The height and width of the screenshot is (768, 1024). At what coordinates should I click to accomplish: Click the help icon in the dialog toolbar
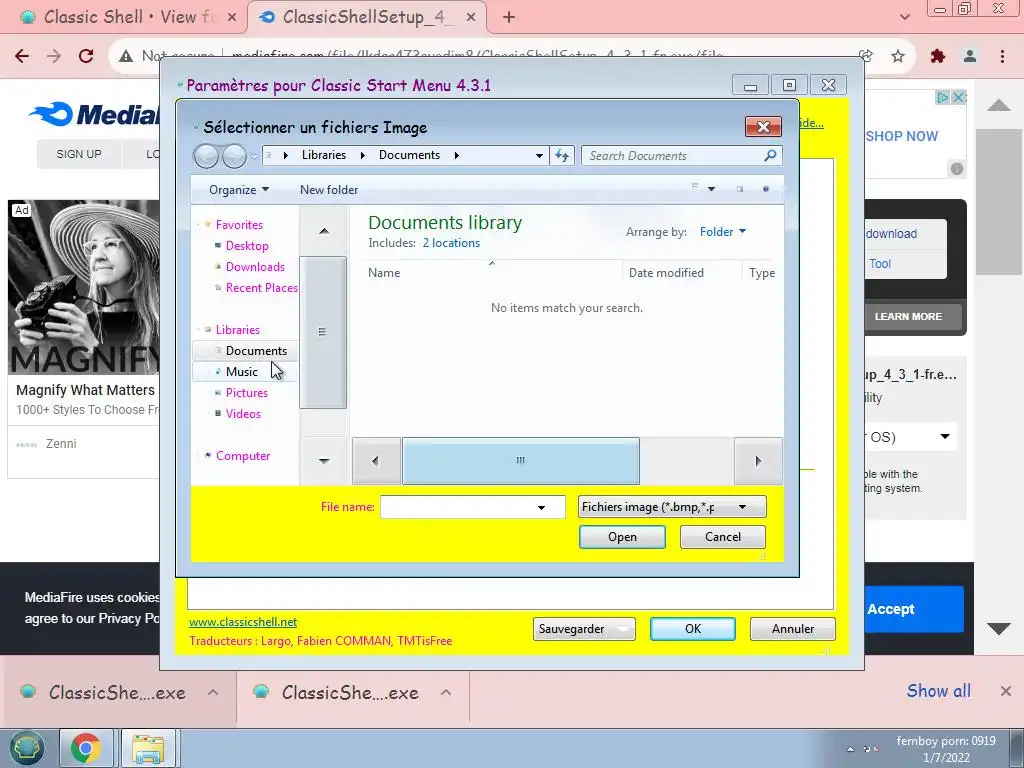pos(766,189)
